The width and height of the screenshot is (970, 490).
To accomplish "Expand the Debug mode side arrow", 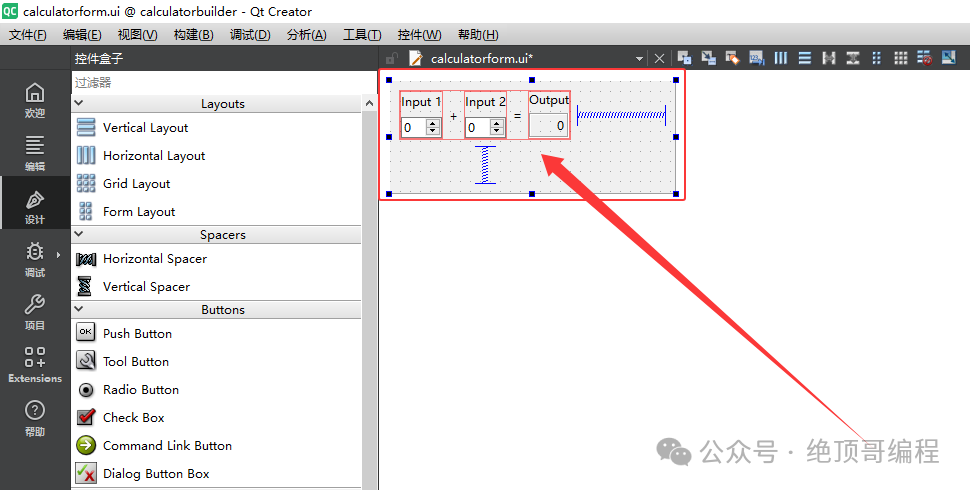I will 59,254.
